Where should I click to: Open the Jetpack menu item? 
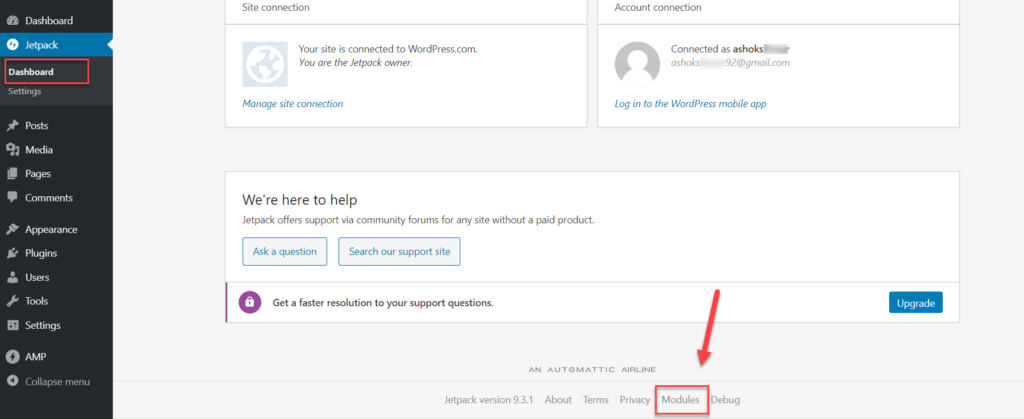tap(56, 45)
